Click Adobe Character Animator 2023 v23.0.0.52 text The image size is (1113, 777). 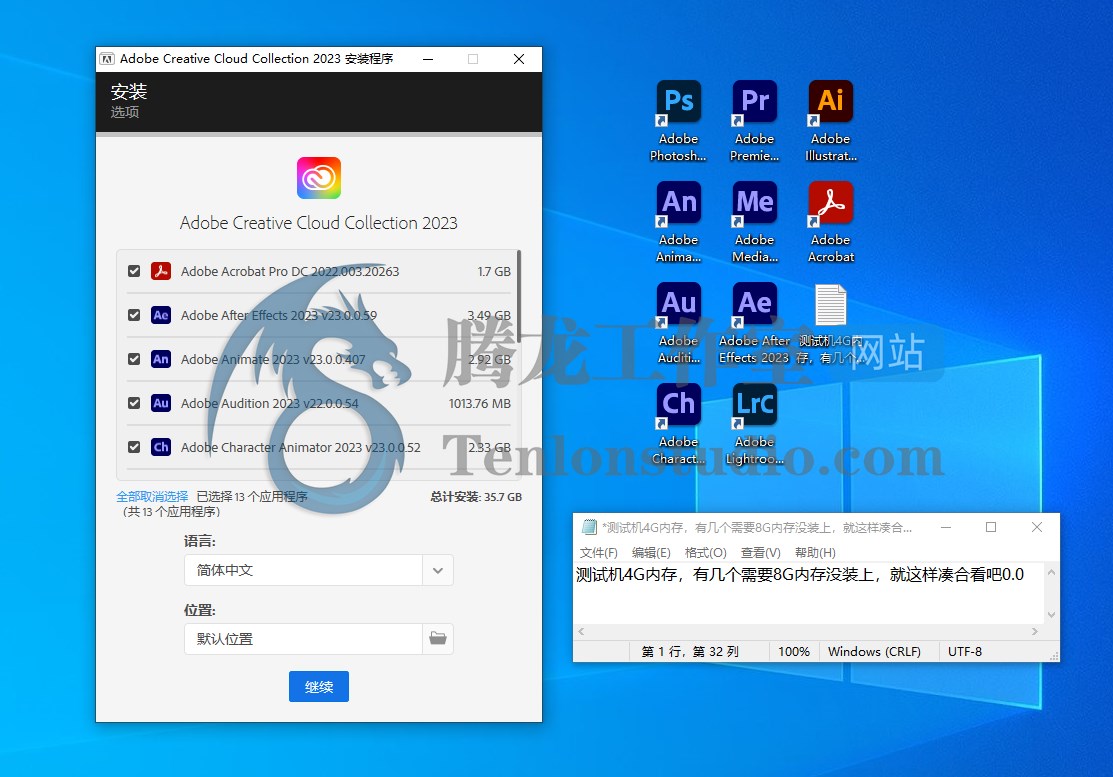(301, 447)
